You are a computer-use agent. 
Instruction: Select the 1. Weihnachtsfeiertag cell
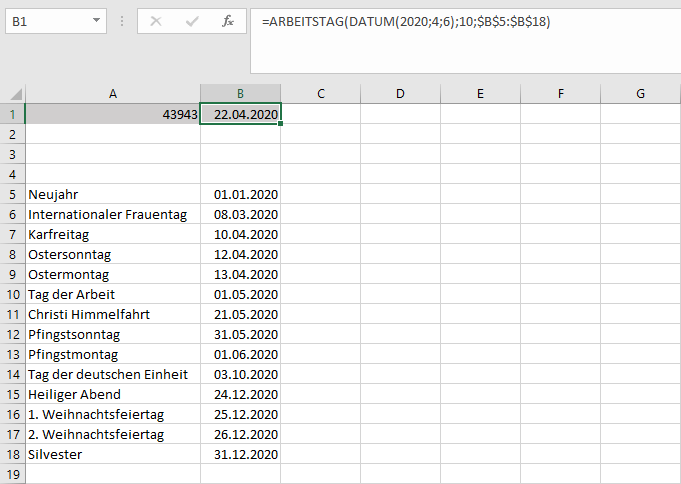point(113,414)
